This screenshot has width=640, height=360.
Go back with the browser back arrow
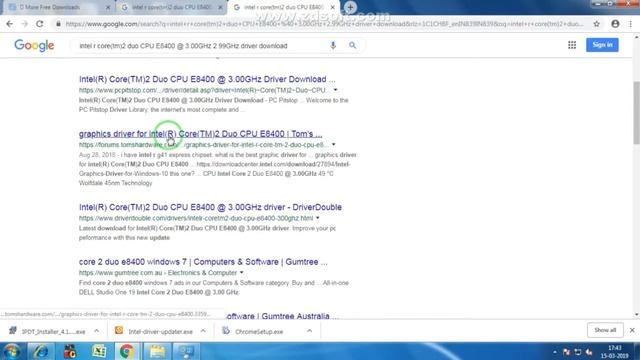[9, 24]
